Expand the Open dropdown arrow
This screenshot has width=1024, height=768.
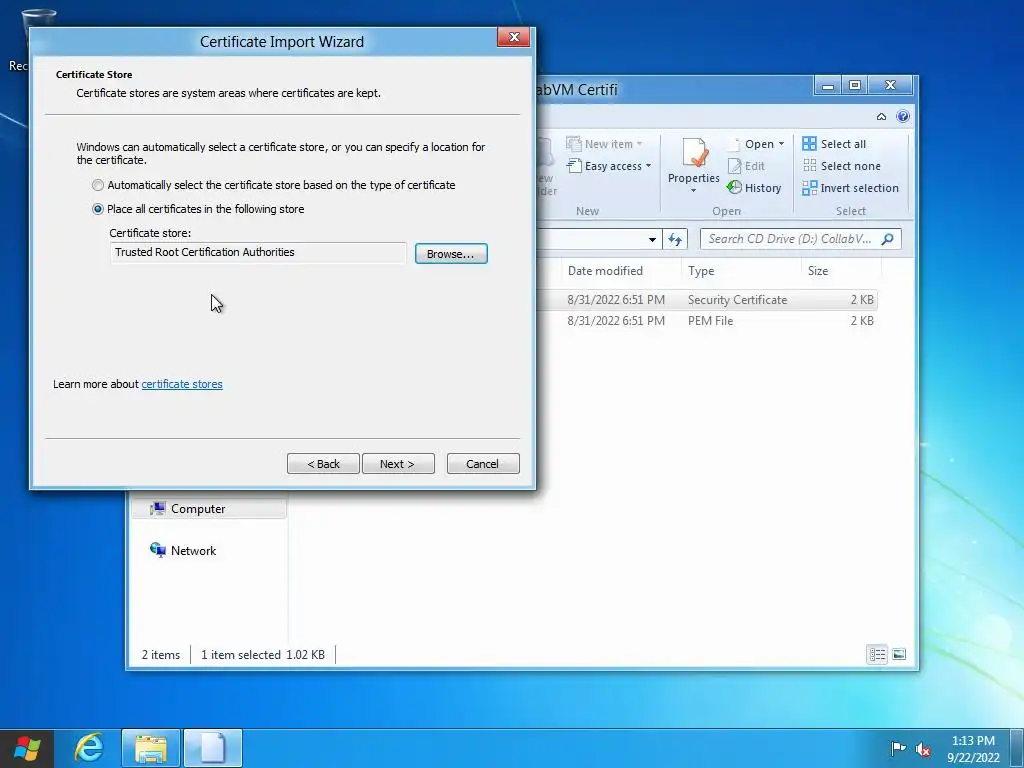click(x=781, y=144)
